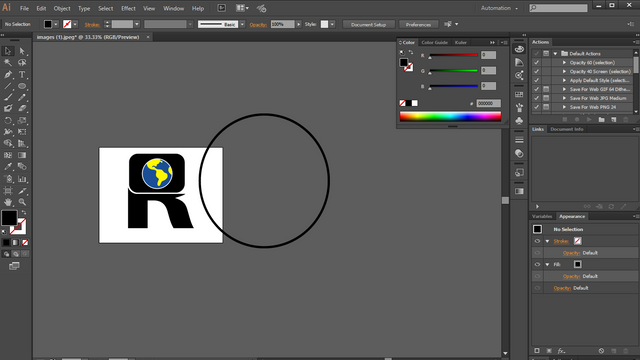Collapse the Default Actions folder
The image size is (640, 360).
[555, 53]
